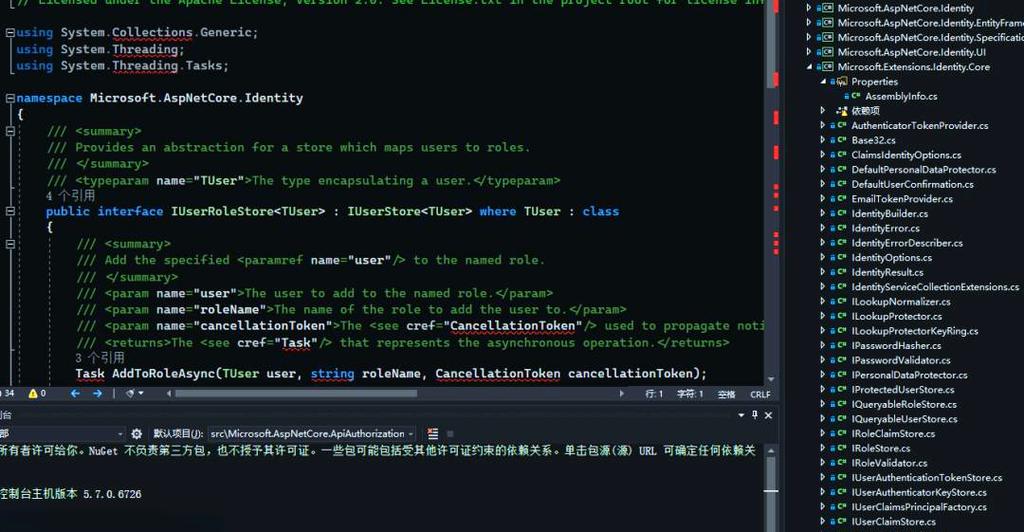Open the default project combo box
The height and width of the screenshot is (532, 1024).
point(312,433)
